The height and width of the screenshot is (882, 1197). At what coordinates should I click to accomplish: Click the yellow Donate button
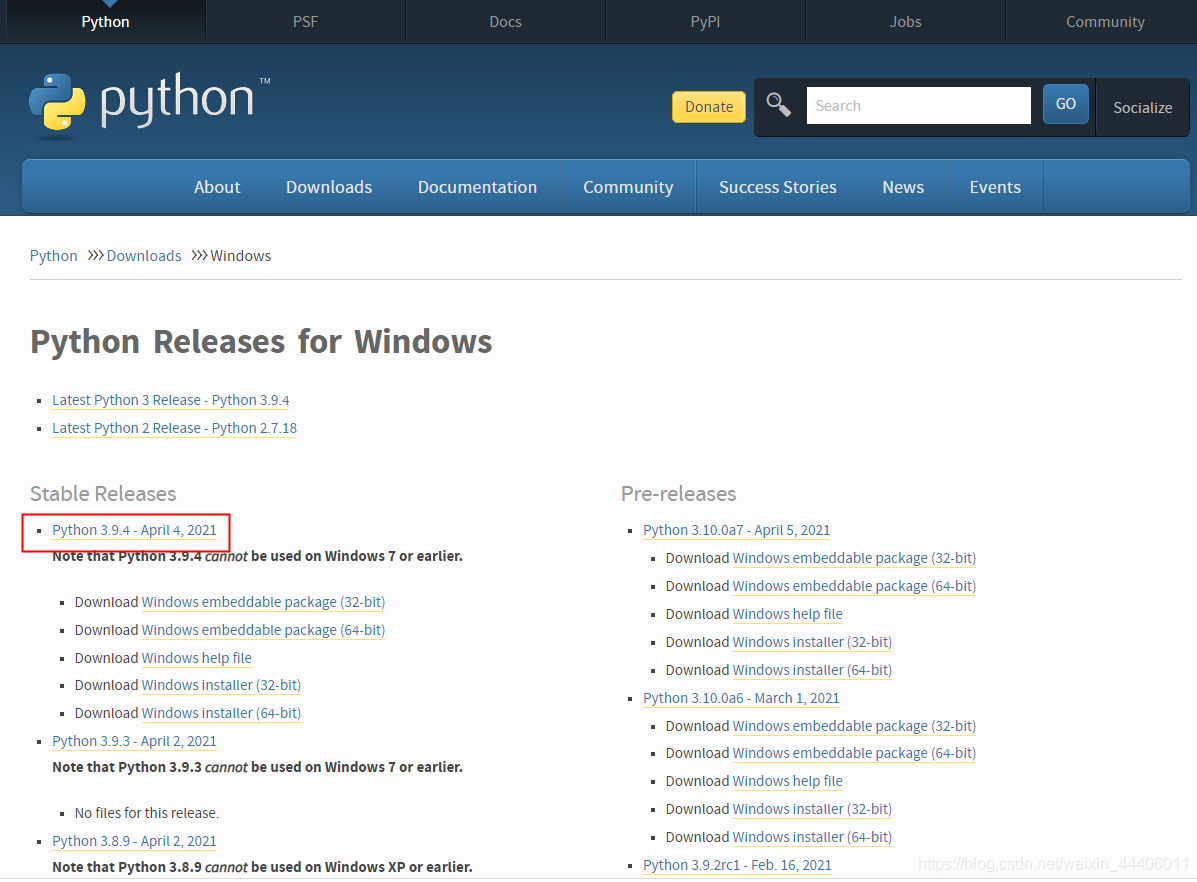(x=708, y=107)
